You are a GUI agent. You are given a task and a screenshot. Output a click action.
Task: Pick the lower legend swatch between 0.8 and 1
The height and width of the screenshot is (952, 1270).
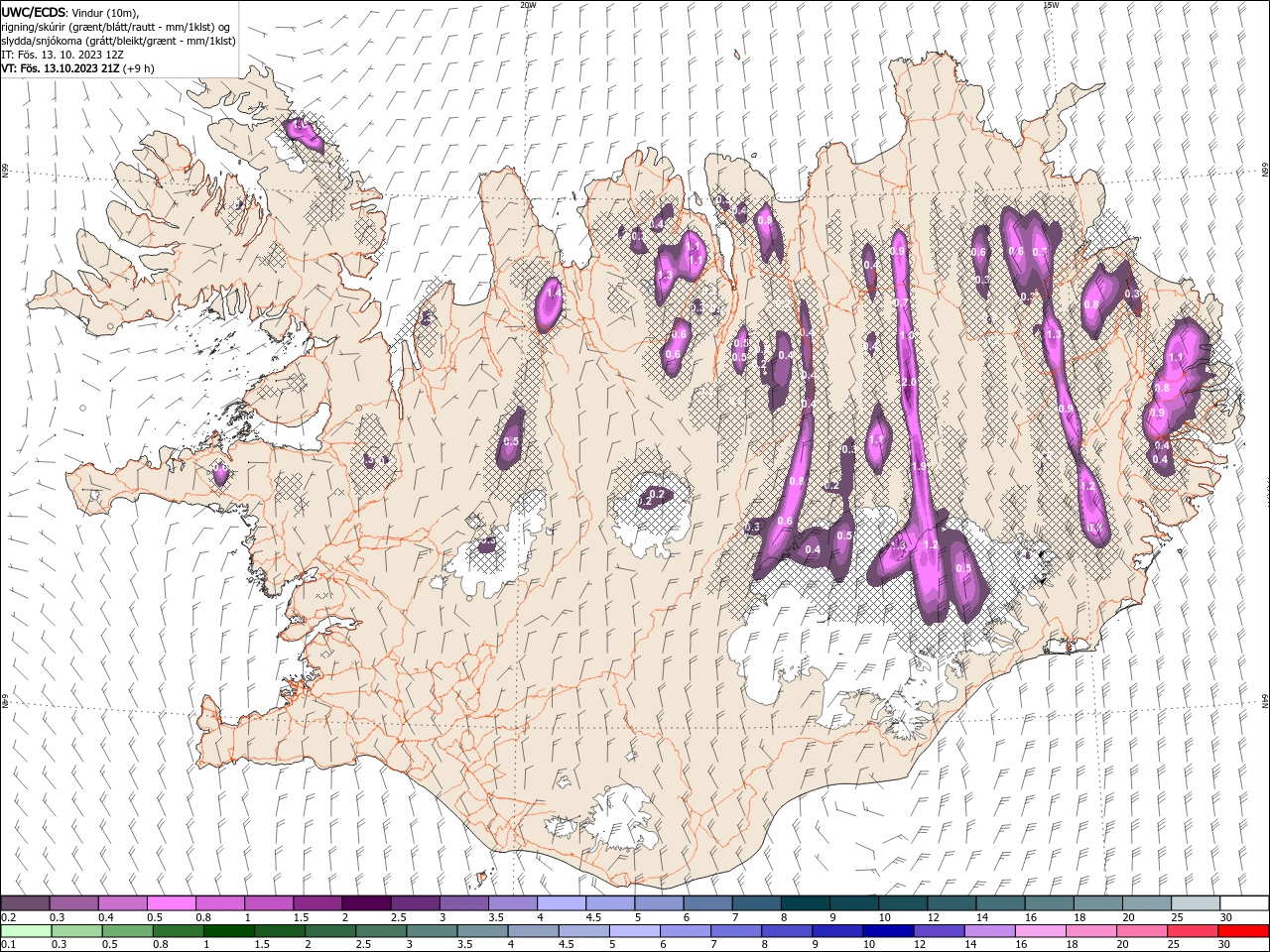click(178, 931)
